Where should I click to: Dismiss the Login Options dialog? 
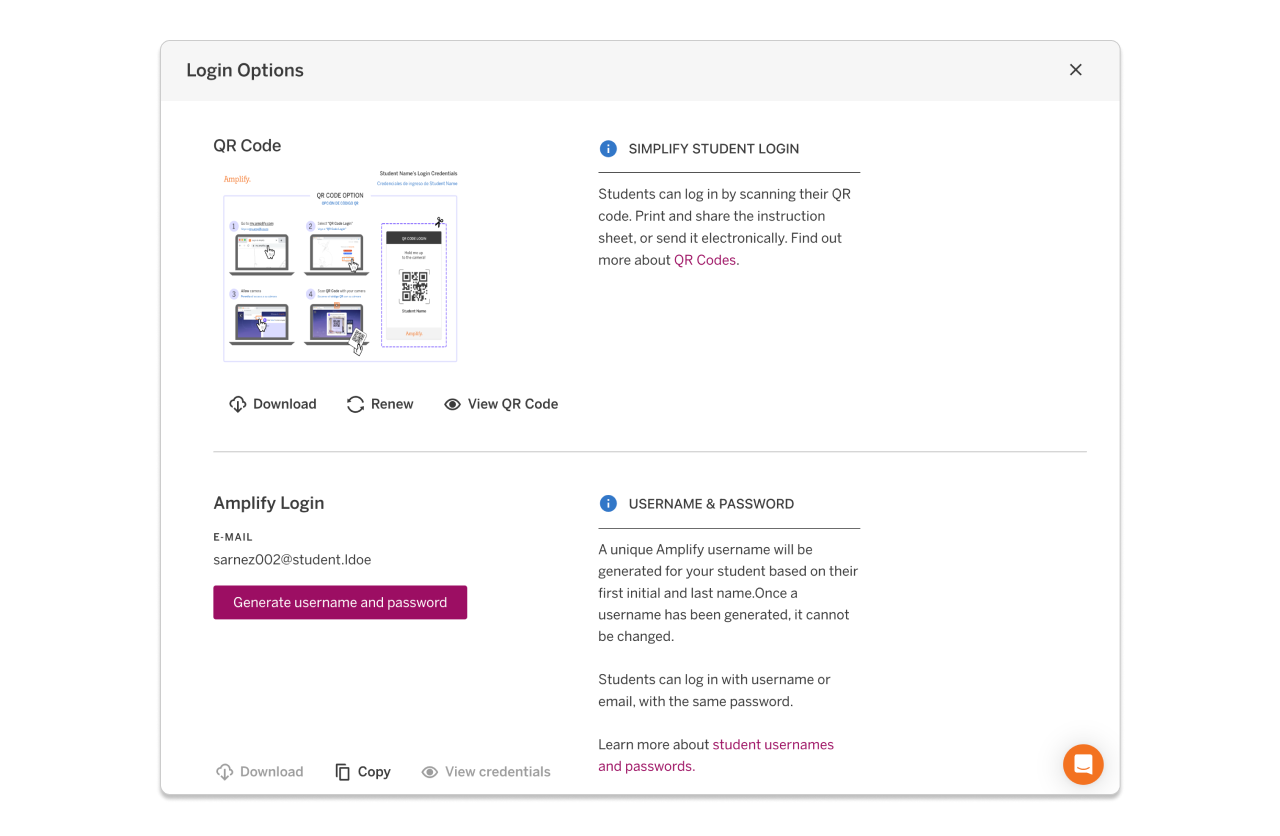[x=1075, y=69]
